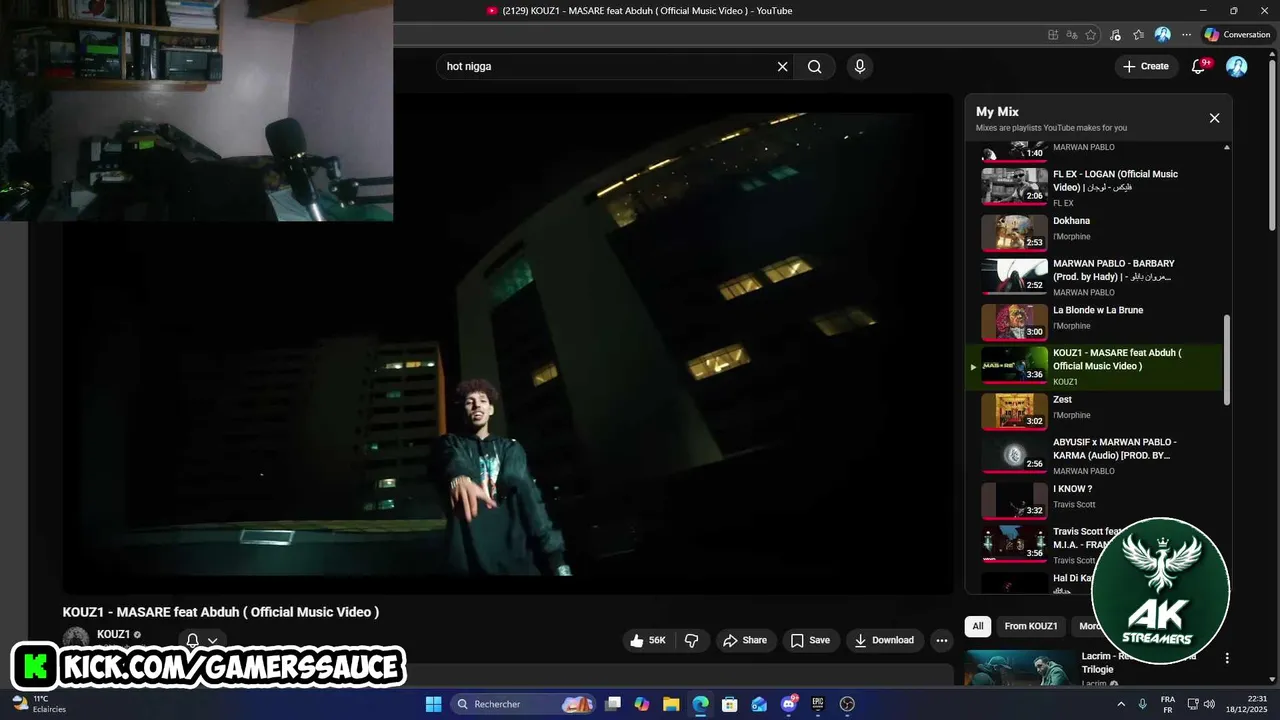The height and width of the screenshot is (720, 1280).
Task: Like the video with 56K likes
Action: (x=647, y=640)
